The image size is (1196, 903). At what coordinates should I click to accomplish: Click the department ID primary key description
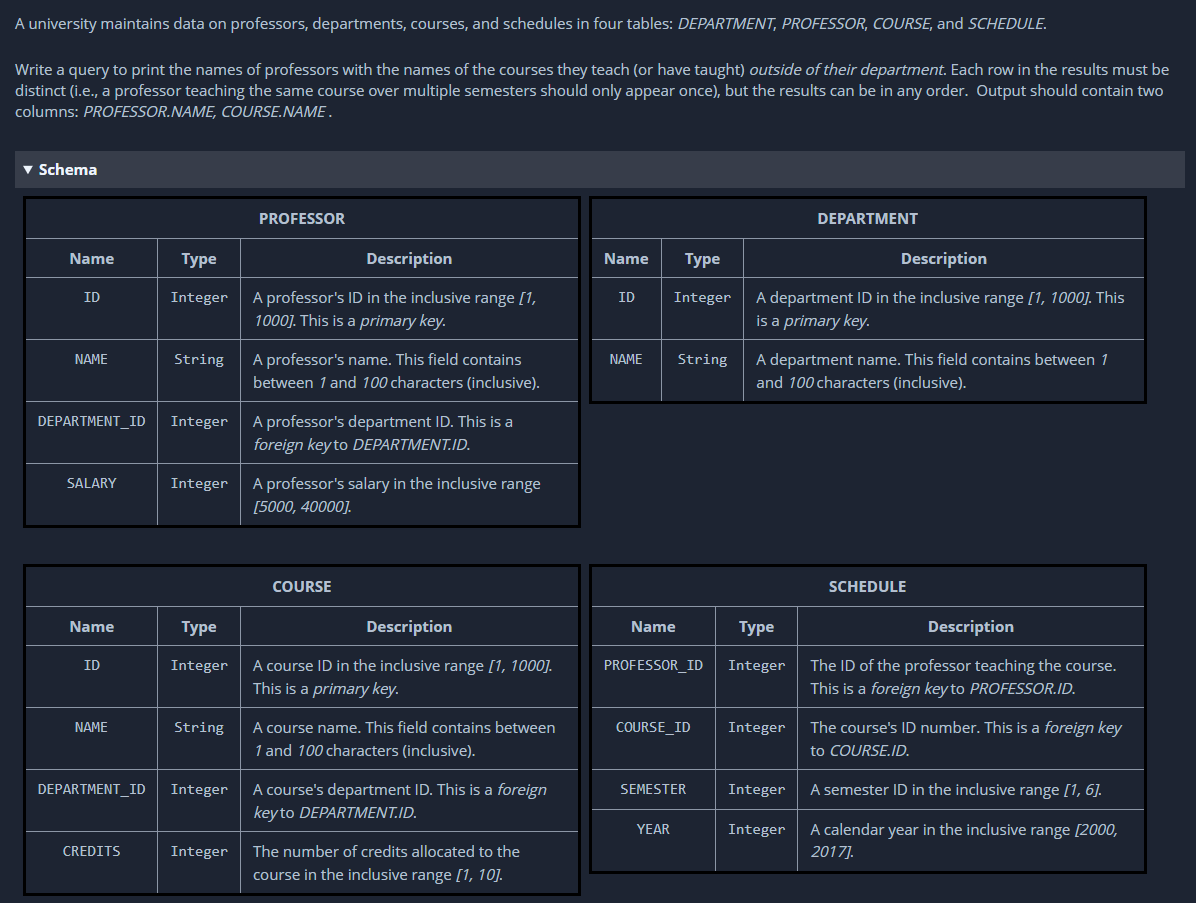tap(940, 309)
